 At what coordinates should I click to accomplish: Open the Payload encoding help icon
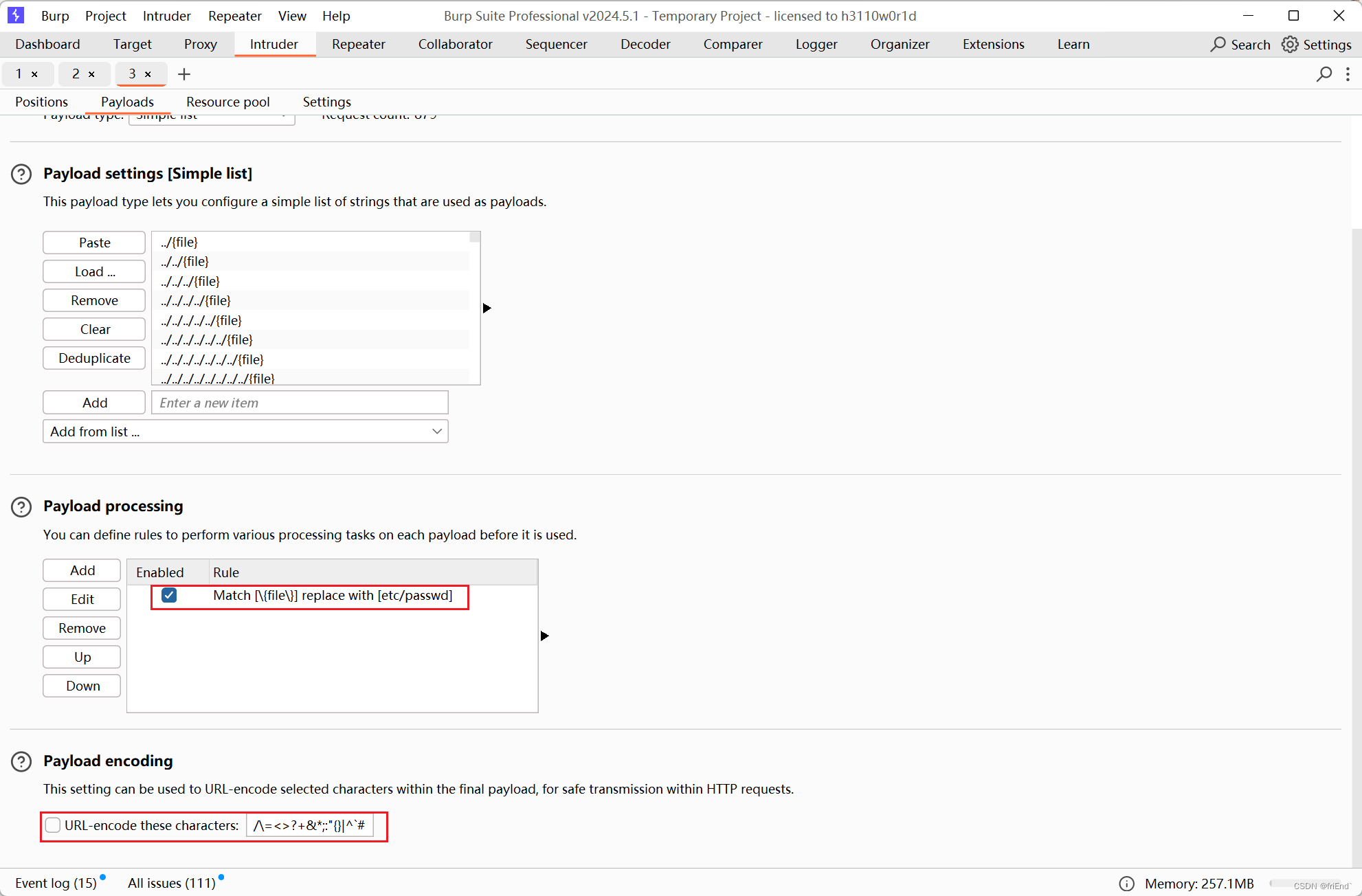[x=21, y=761]
